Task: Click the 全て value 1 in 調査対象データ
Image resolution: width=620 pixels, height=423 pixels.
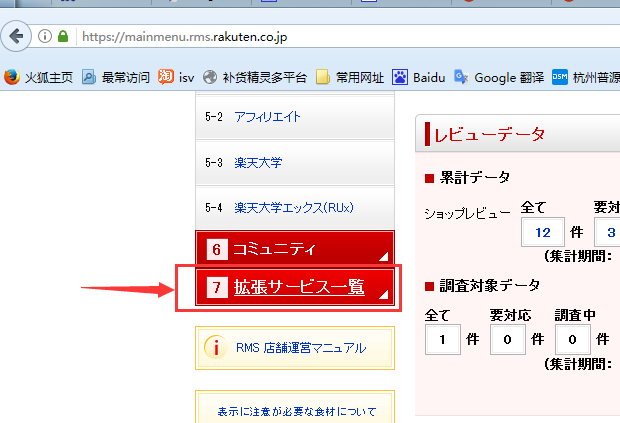Action: pos(442,339)
